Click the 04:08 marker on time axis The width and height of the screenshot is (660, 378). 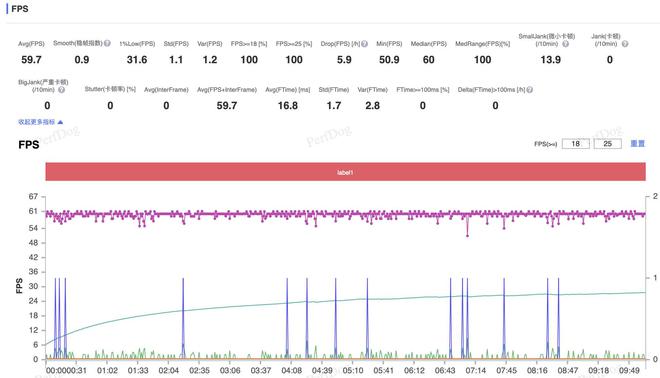coord(291,370)
